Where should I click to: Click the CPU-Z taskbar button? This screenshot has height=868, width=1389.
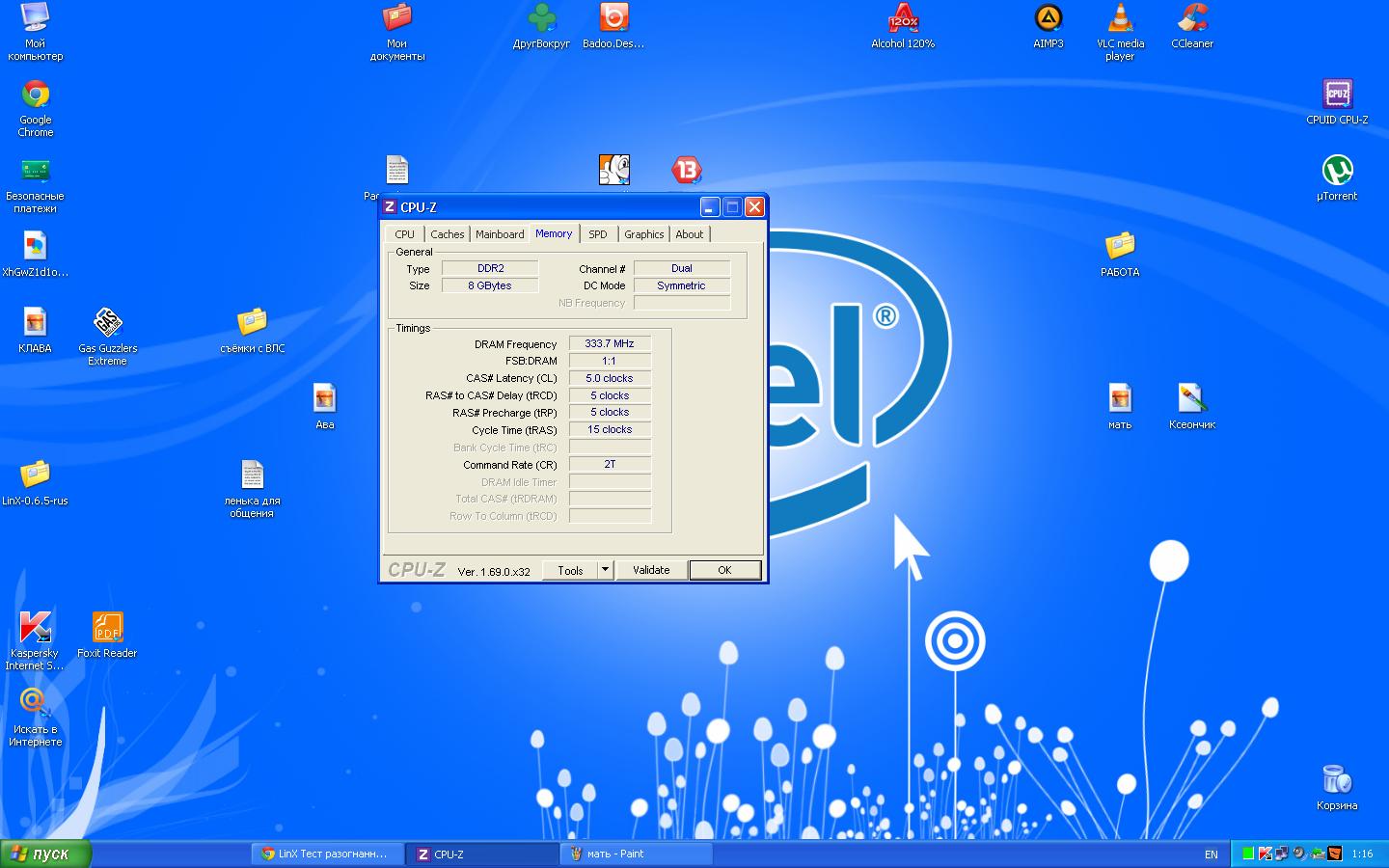click(x=482, y=854)
